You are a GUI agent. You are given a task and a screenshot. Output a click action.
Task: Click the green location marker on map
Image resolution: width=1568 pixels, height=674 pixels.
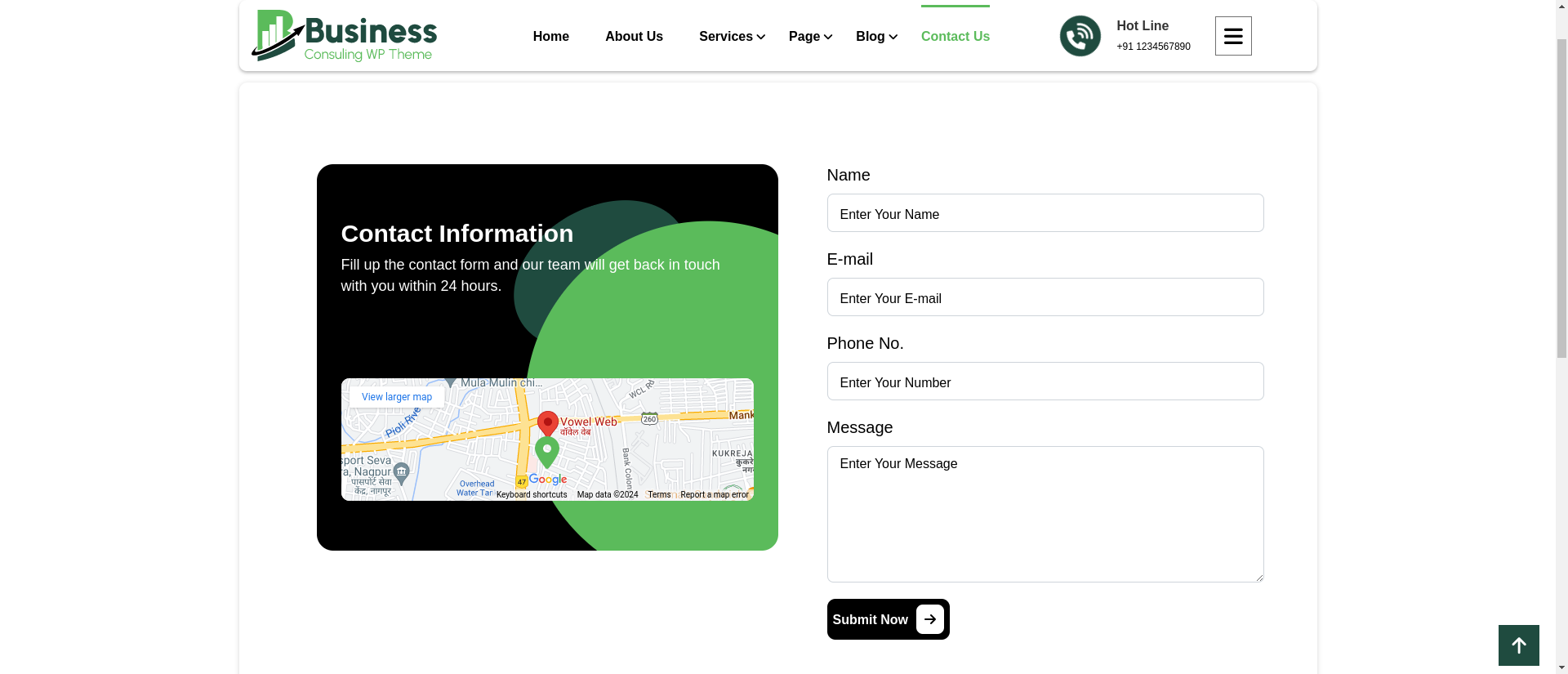pos(547,452)
